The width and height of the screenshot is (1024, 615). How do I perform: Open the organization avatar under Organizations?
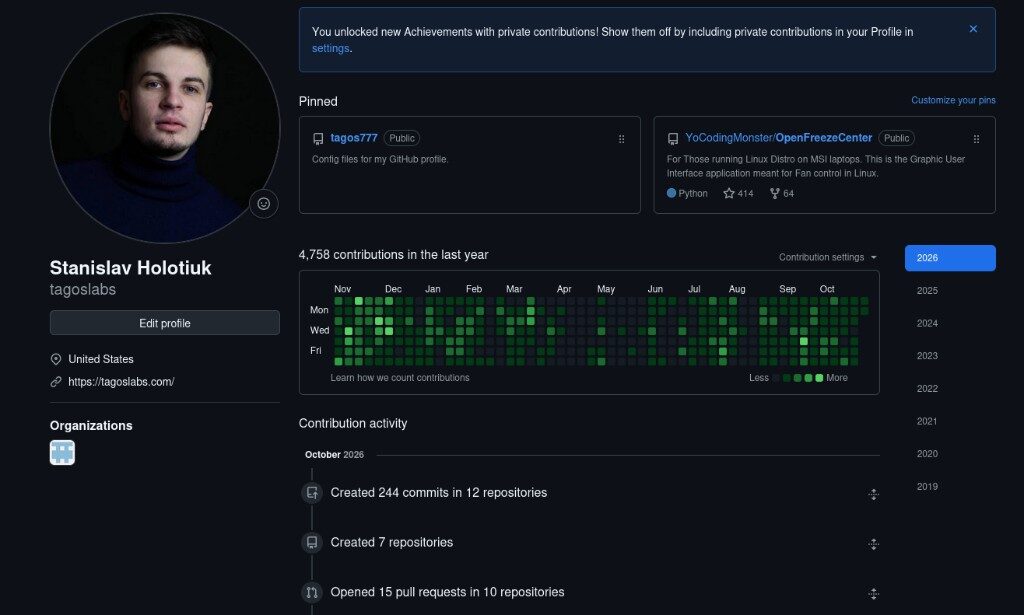[62, 452]
